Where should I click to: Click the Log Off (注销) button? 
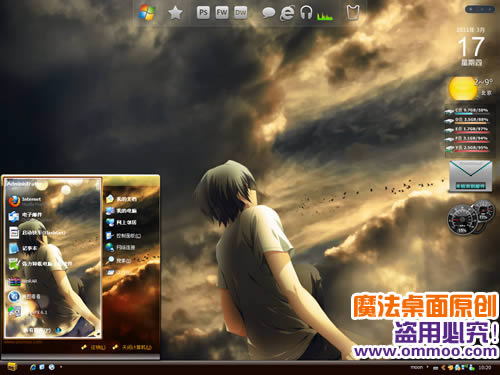pyautogui.click(x=93, y=347)
